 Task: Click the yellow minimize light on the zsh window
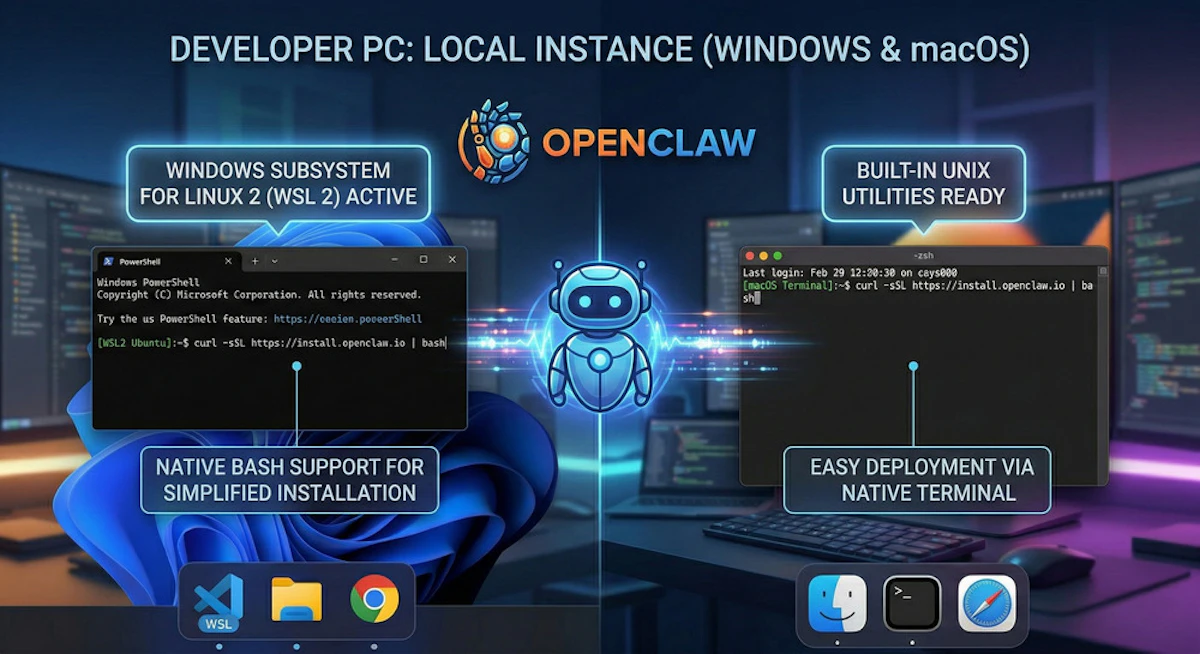tap(764, 256)
